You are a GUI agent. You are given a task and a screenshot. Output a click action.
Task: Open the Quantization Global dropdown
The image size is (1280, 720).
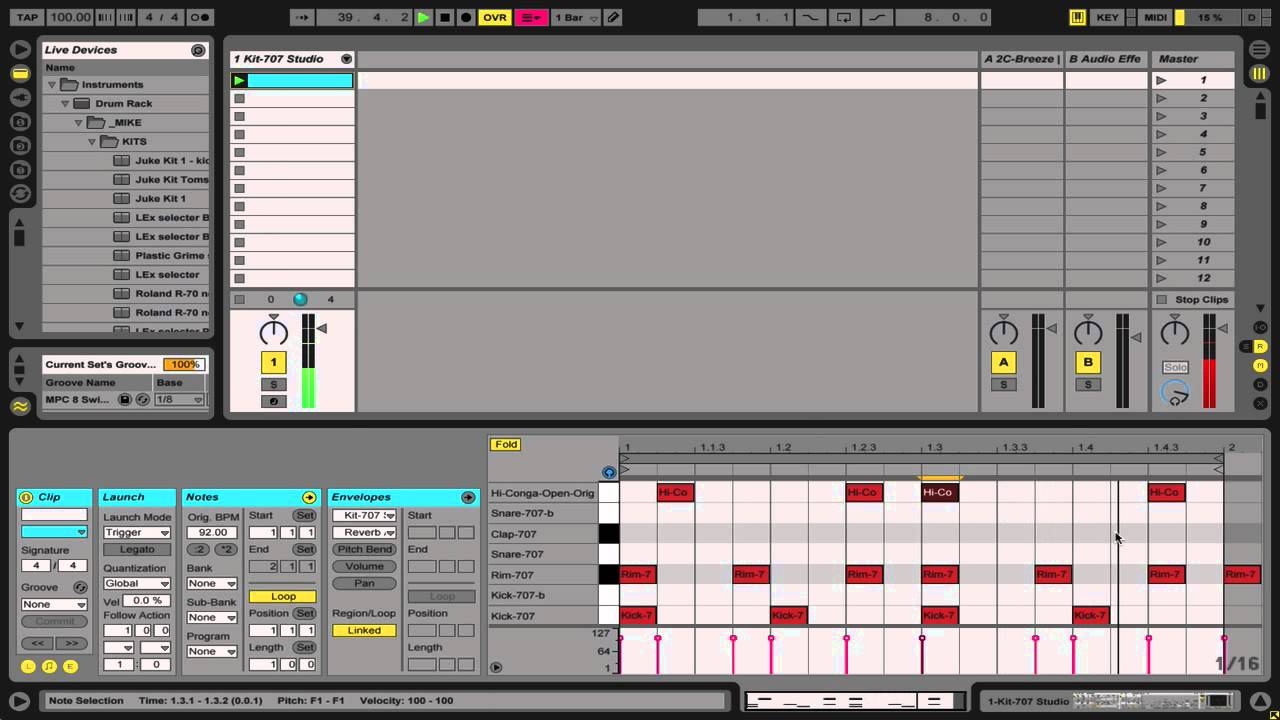click(137, 584)
